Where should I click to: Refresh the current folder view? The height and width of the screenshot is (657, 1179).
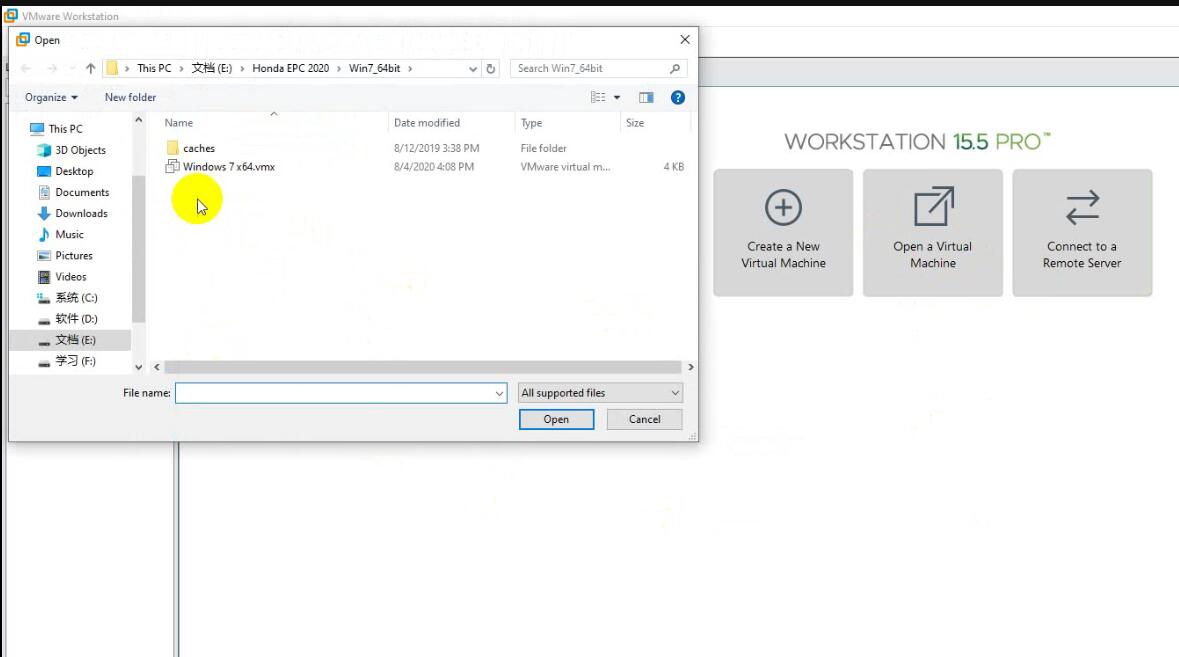490,68
